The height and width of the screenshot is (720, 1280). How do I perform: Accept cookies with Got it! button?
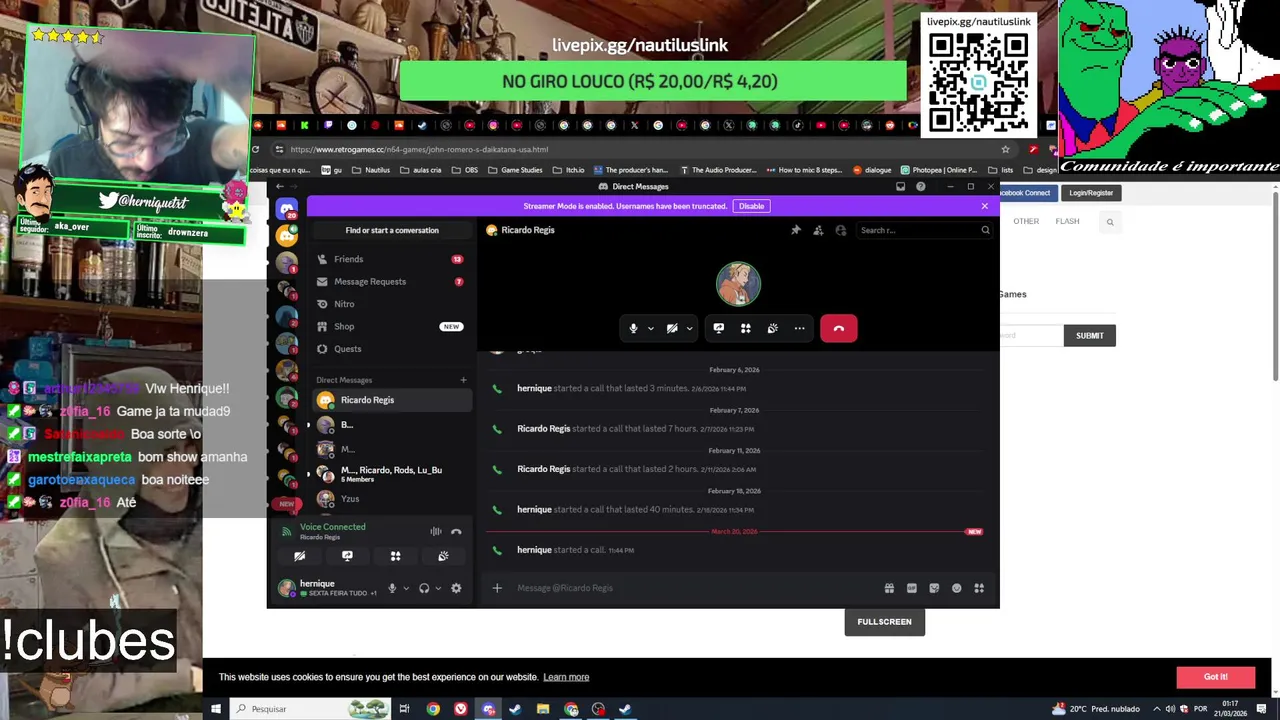click(x=1215, y=677)
